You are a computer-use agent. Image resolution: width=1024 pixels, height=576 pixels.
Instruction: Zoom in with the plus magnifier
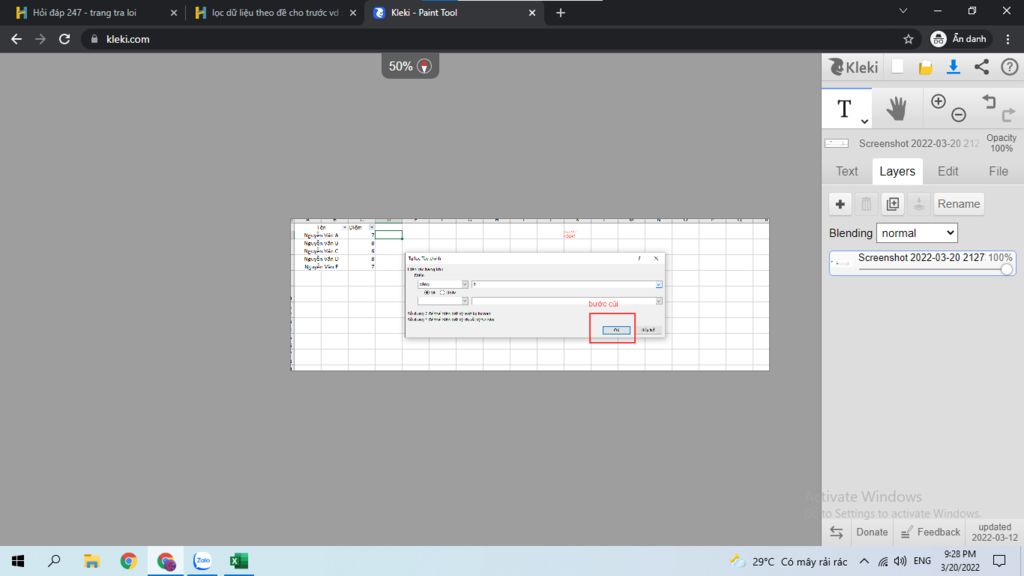[x=938, y=101]
